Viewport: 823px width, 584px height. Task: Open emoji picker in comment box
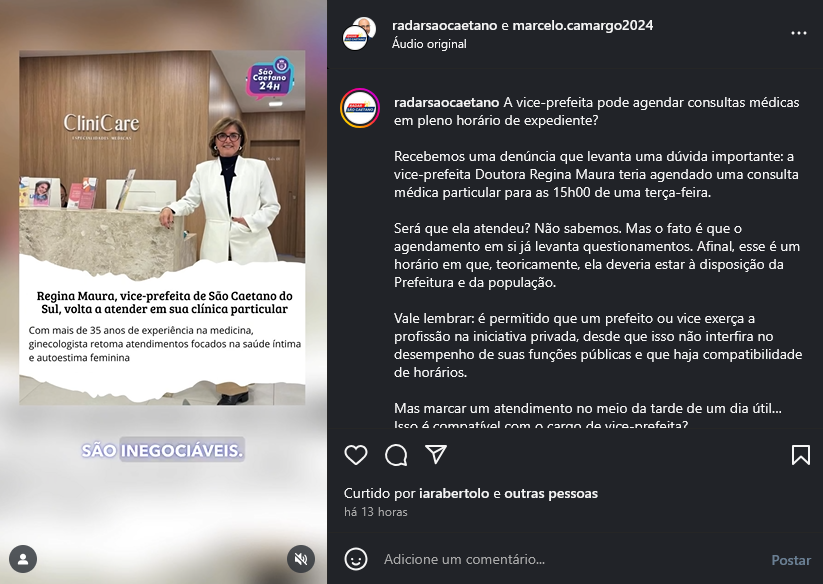pos(356,559)
